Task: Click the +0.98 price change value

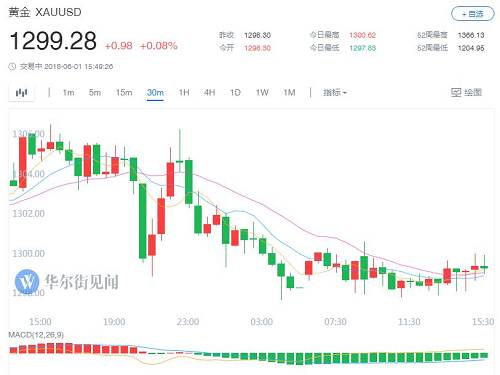Action: click(119, 46)
